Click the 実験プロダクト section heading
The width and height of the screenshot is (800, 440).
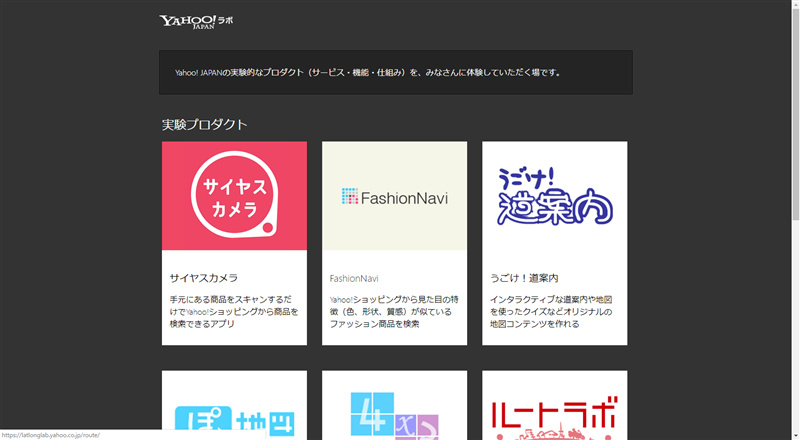(x=205, y=125)
